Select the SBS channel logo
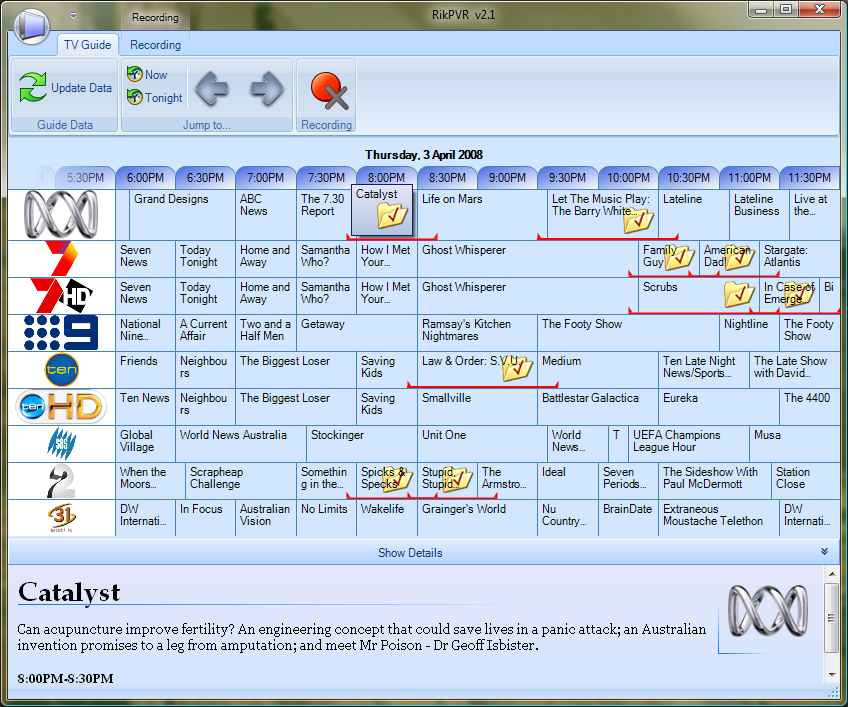Image resolution: width=848 pixels, height=707 pixels. 61,444
